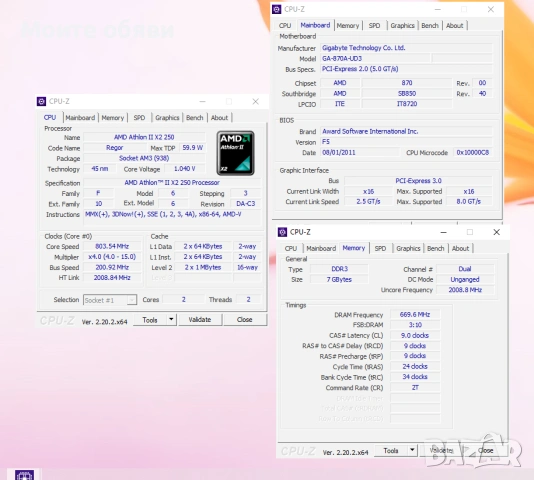Click the CPU-Z icon in Memory window title
Viewport: 534px width, 480px height.
point(282,232)
